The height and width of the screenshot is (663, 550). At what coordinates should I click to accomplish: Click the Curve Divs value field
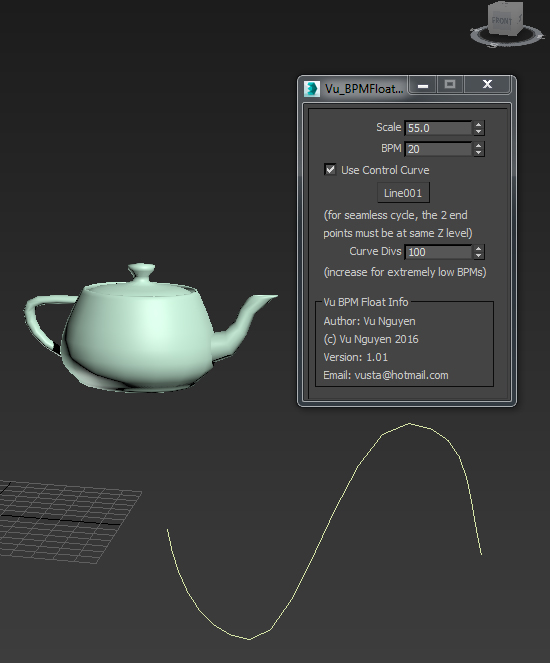[438, 252]
